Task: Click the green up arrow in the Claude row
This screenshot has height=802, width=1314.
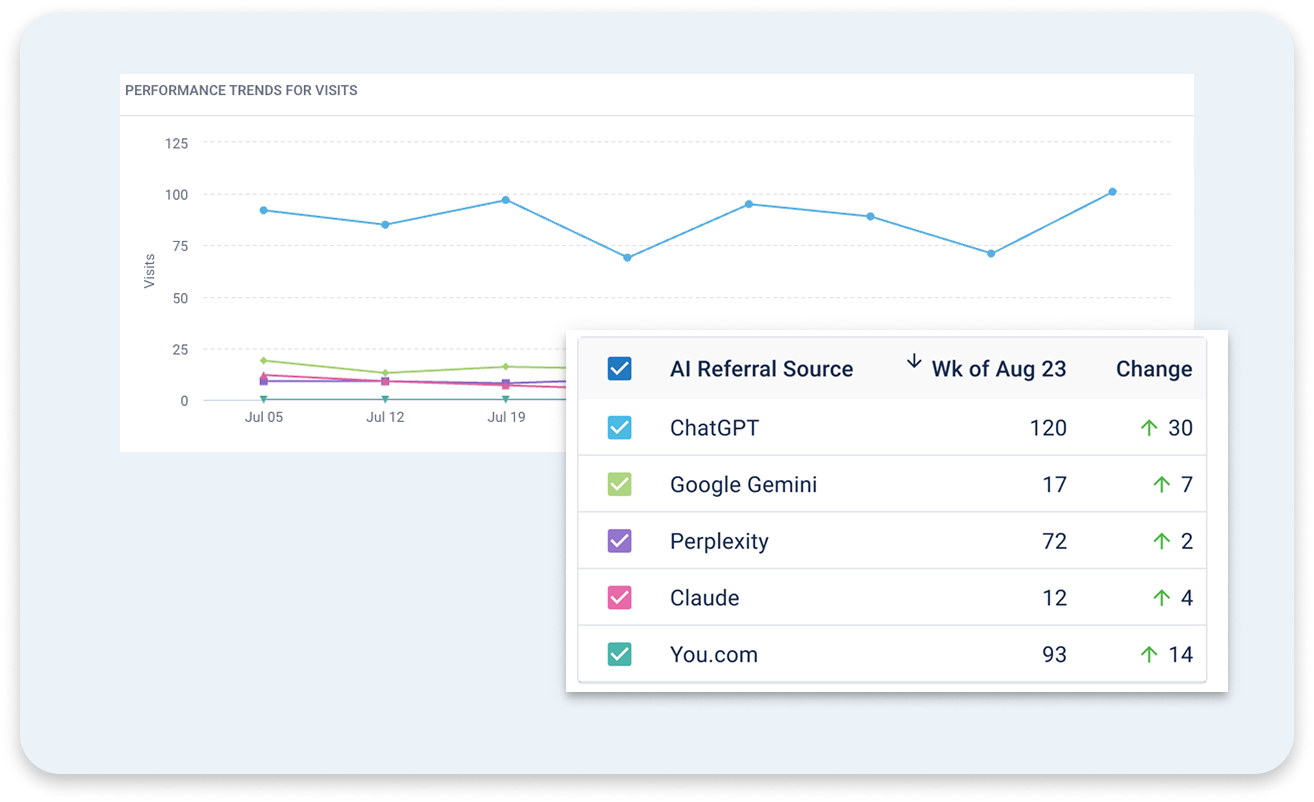Action: point(1161,598)
